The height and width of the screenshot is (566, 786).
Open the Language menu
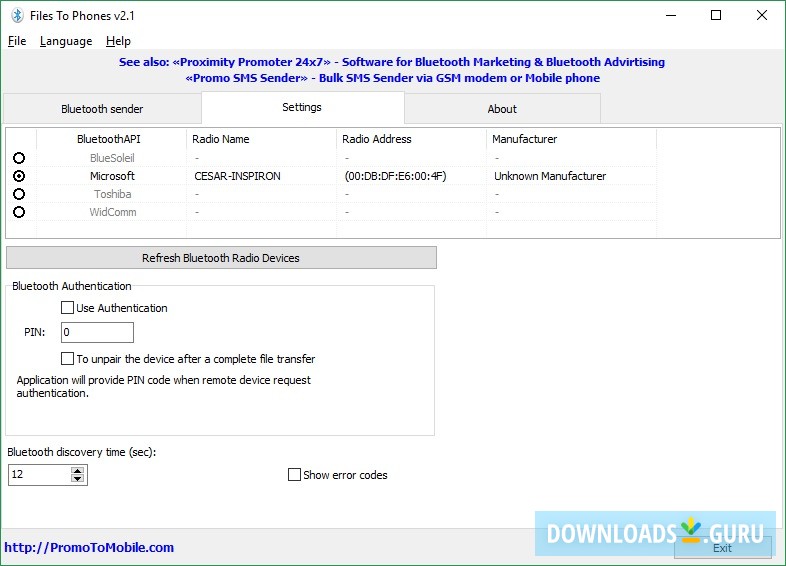point(66,41)
